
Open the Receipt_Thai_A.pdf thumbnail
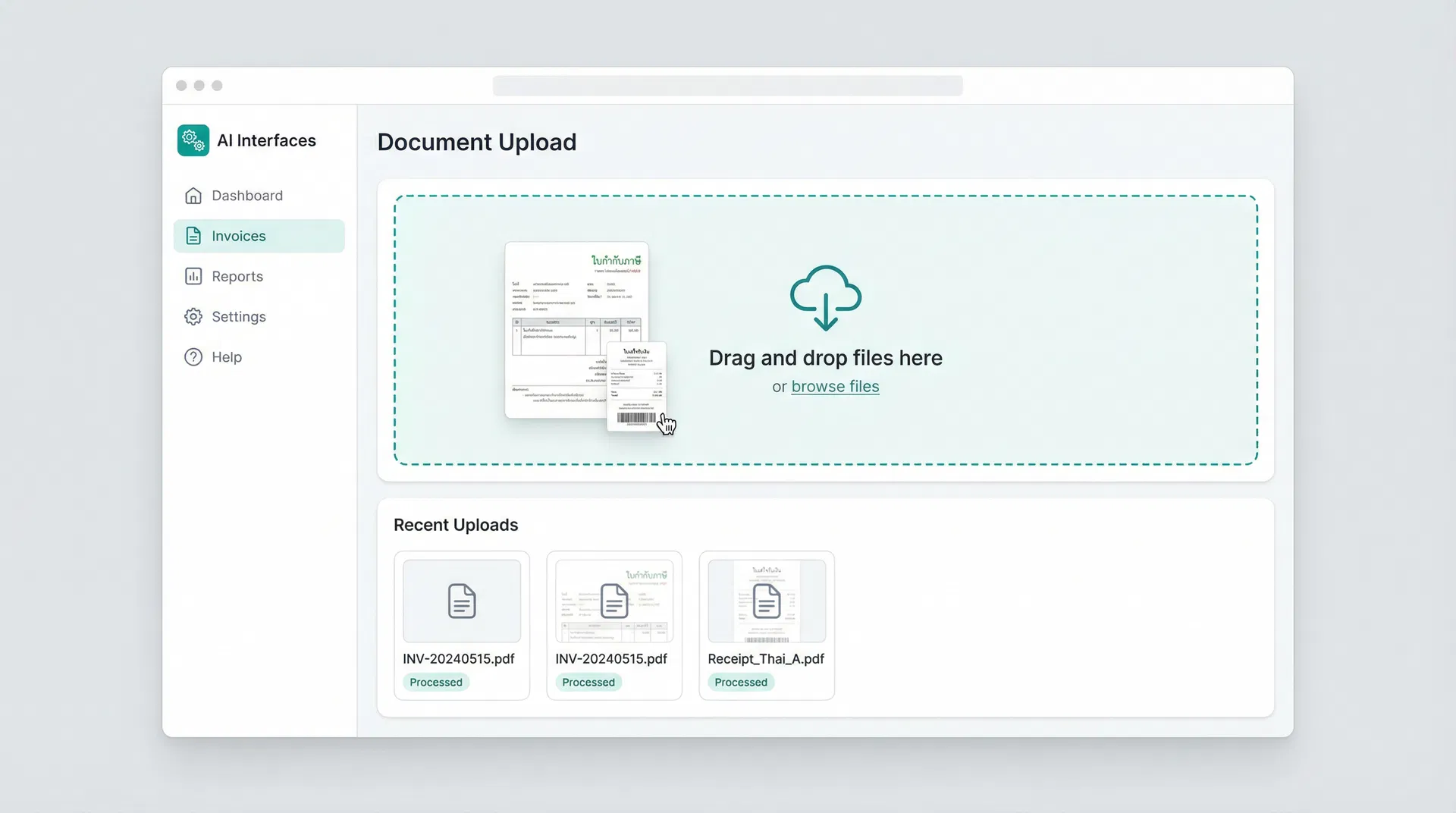pyautogui.click(x=767, y=601)
